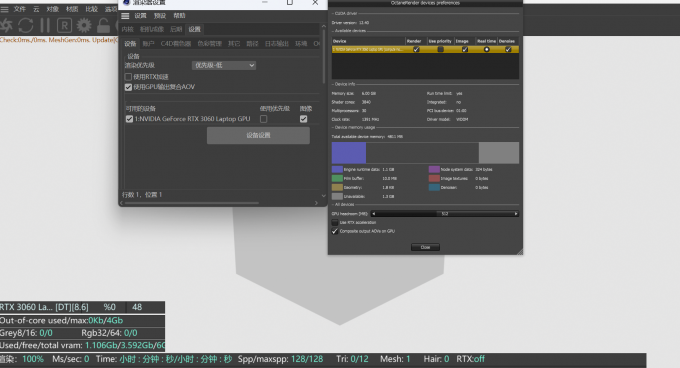This screenshot has width=680, height=368.
Task: Toggle Use priority checkbox in devices preferences
Action: pyautogui.click(x=440, y=49)
